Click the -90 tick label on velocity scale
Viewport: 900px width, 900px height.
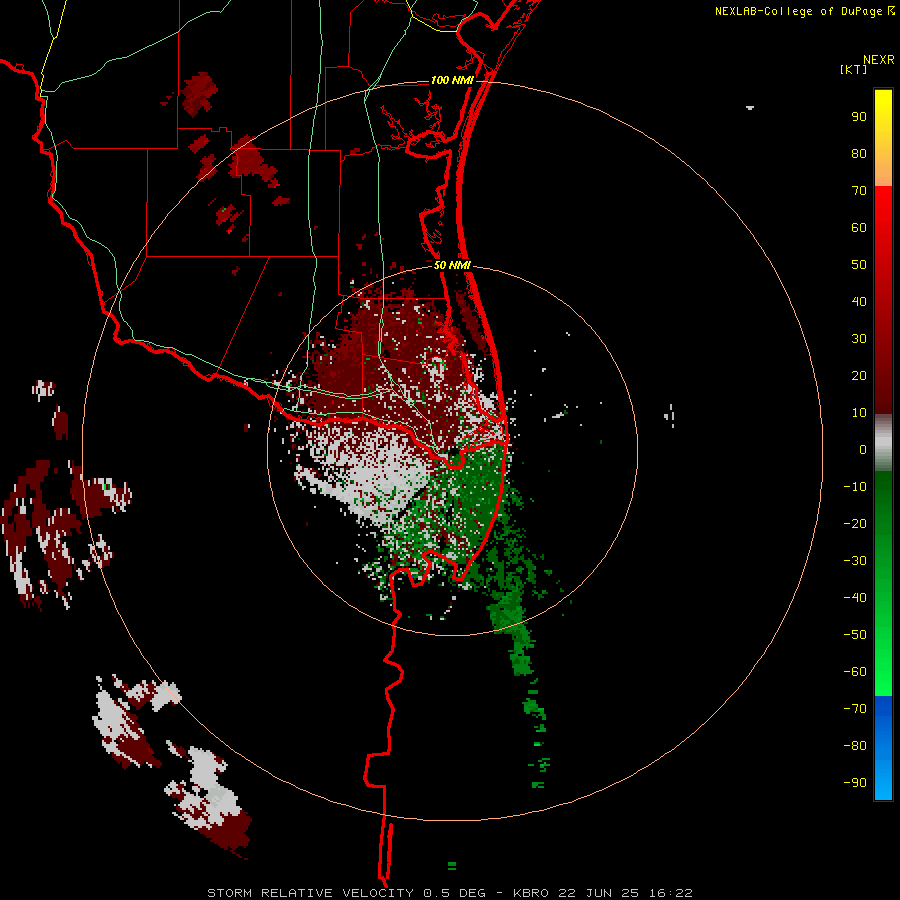[855, 783]
